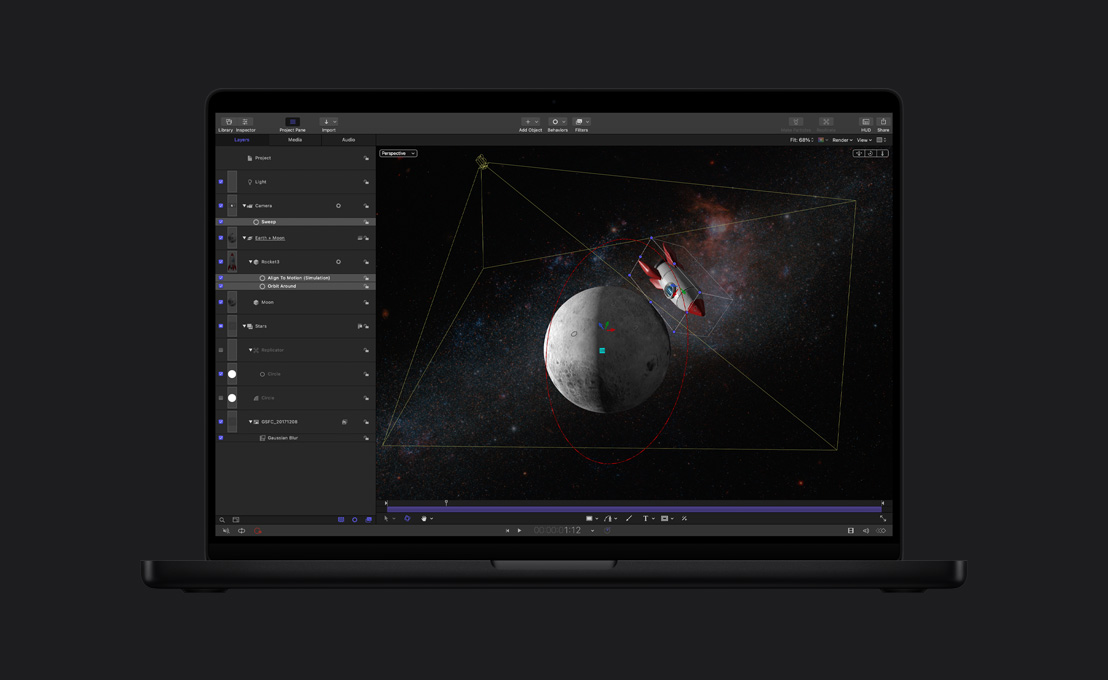Open the Audio tab
This screenshot has width=1108, height=680.
pyautogui.click(x=347, y=139)
